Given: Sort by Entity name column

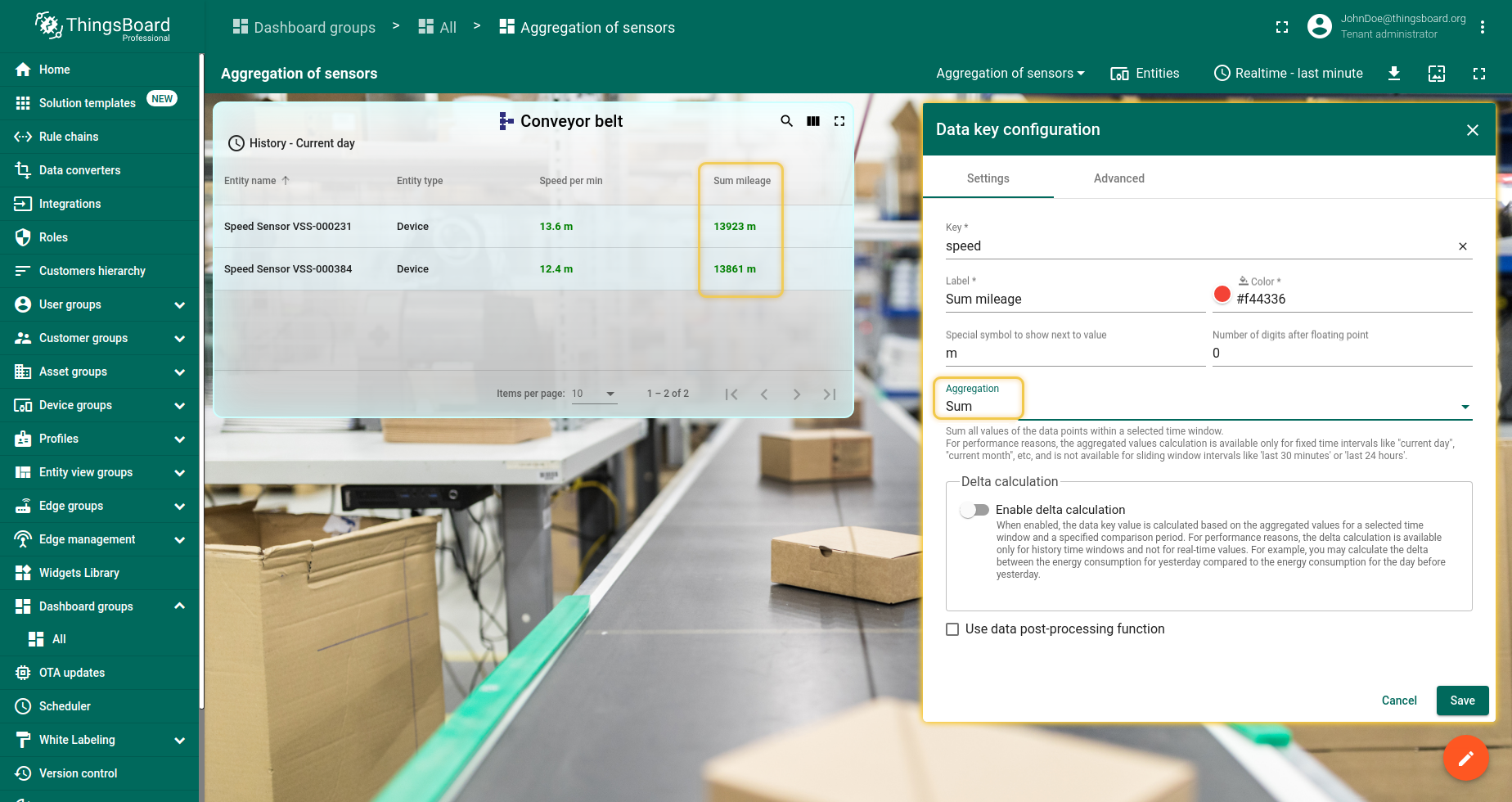Looking at the screenshot, I should pyautogui.click(x=256, y=181).
